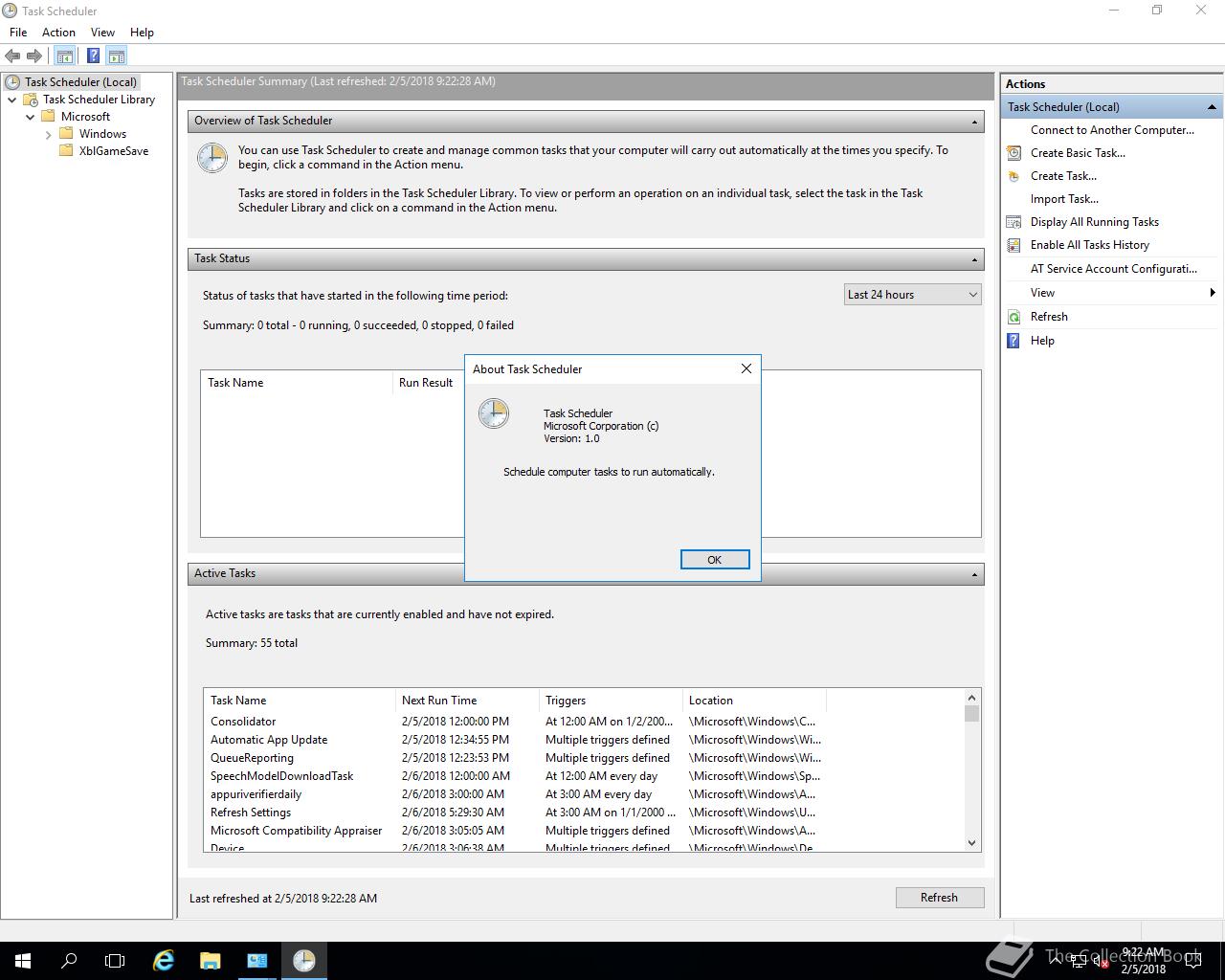Image resolution: width=1225 pixels, height=980 pixels.
Task: Click the Task Scheduler Library folder icon
Action: click(x=31, y=100)
